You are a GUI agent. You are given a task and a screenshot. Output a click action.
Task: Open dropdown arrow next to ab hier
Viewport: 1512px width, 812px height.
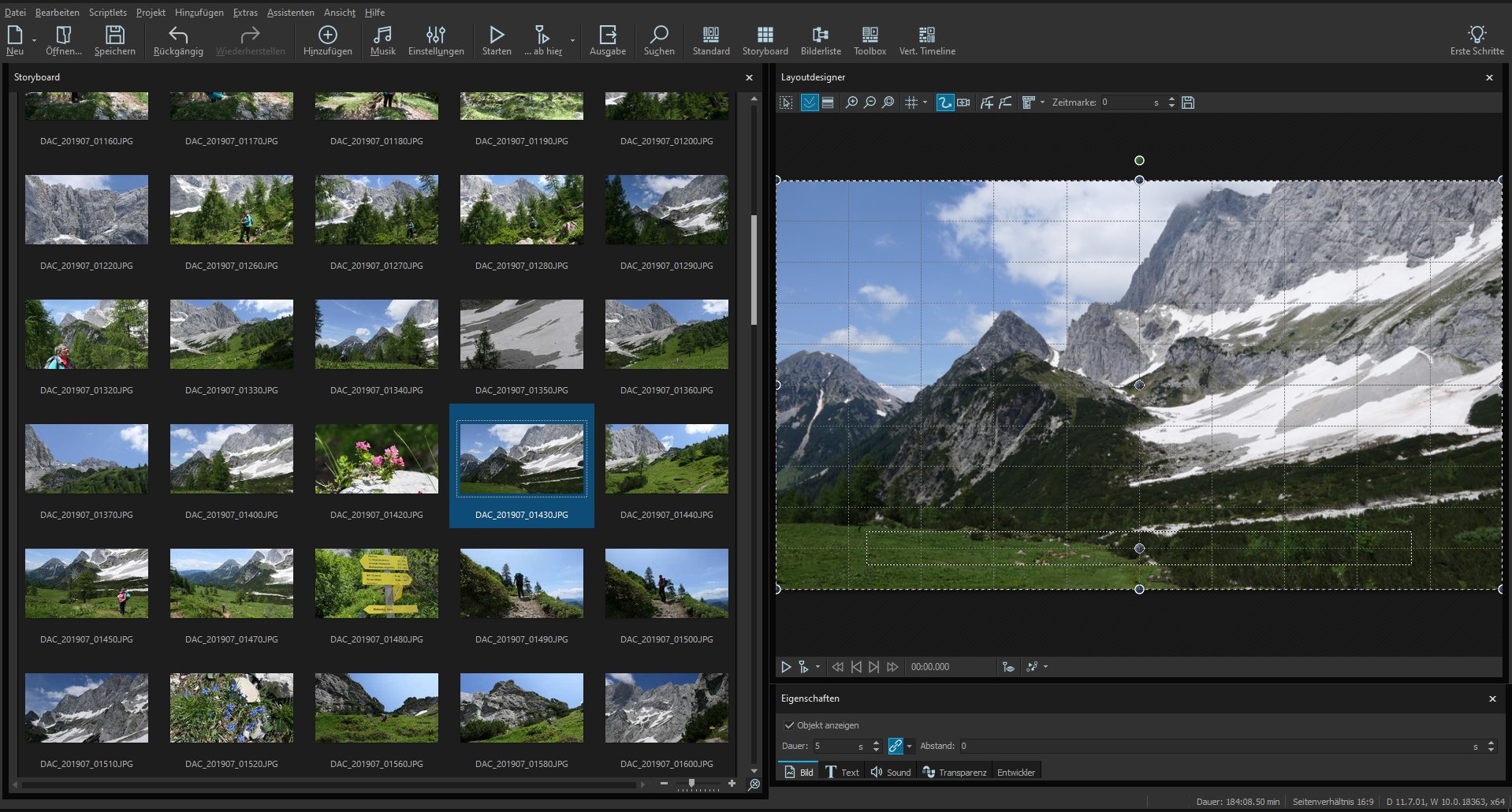[x=572, y=40]
